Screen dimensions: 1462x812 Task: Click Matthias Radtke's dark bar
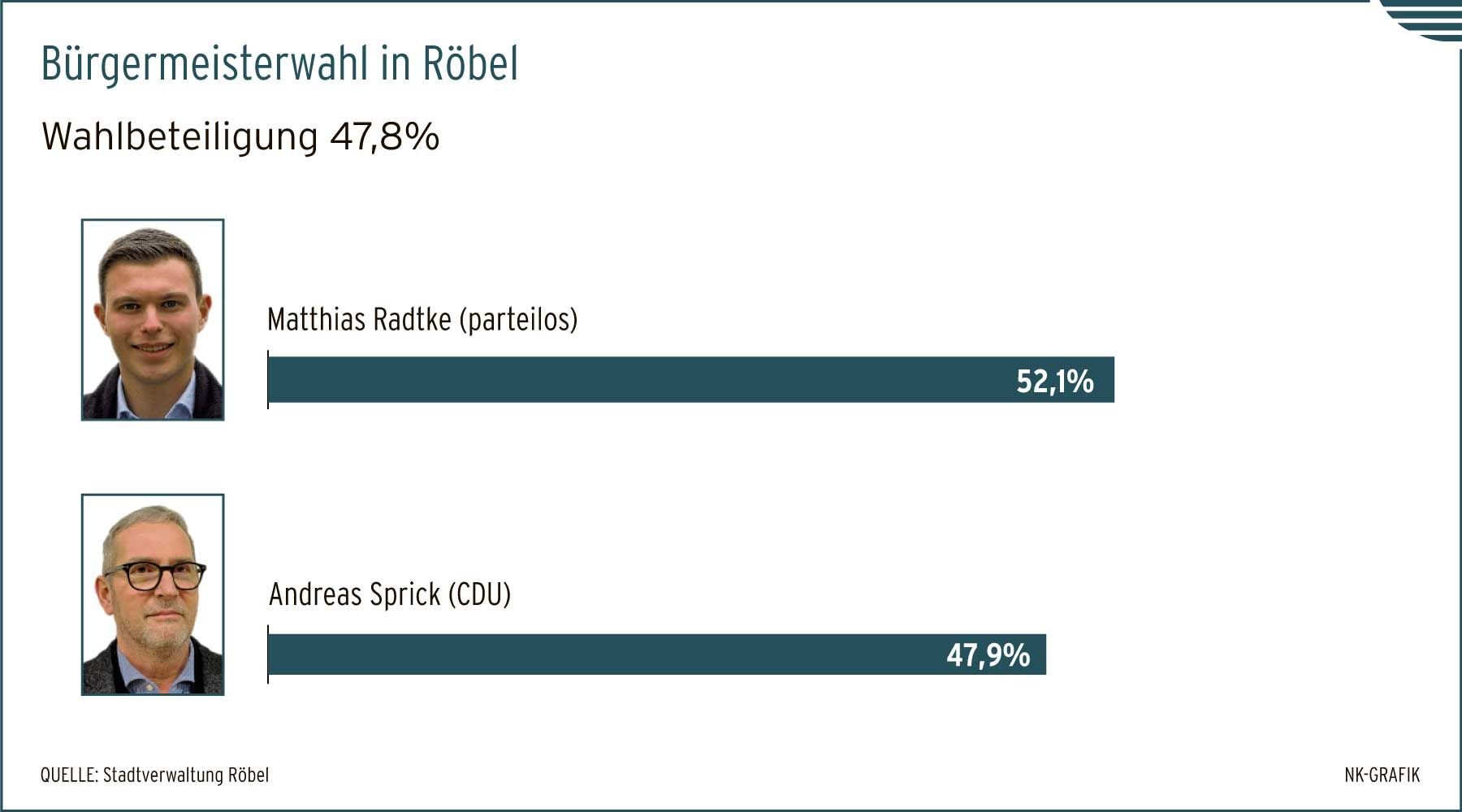pos(691,379)
